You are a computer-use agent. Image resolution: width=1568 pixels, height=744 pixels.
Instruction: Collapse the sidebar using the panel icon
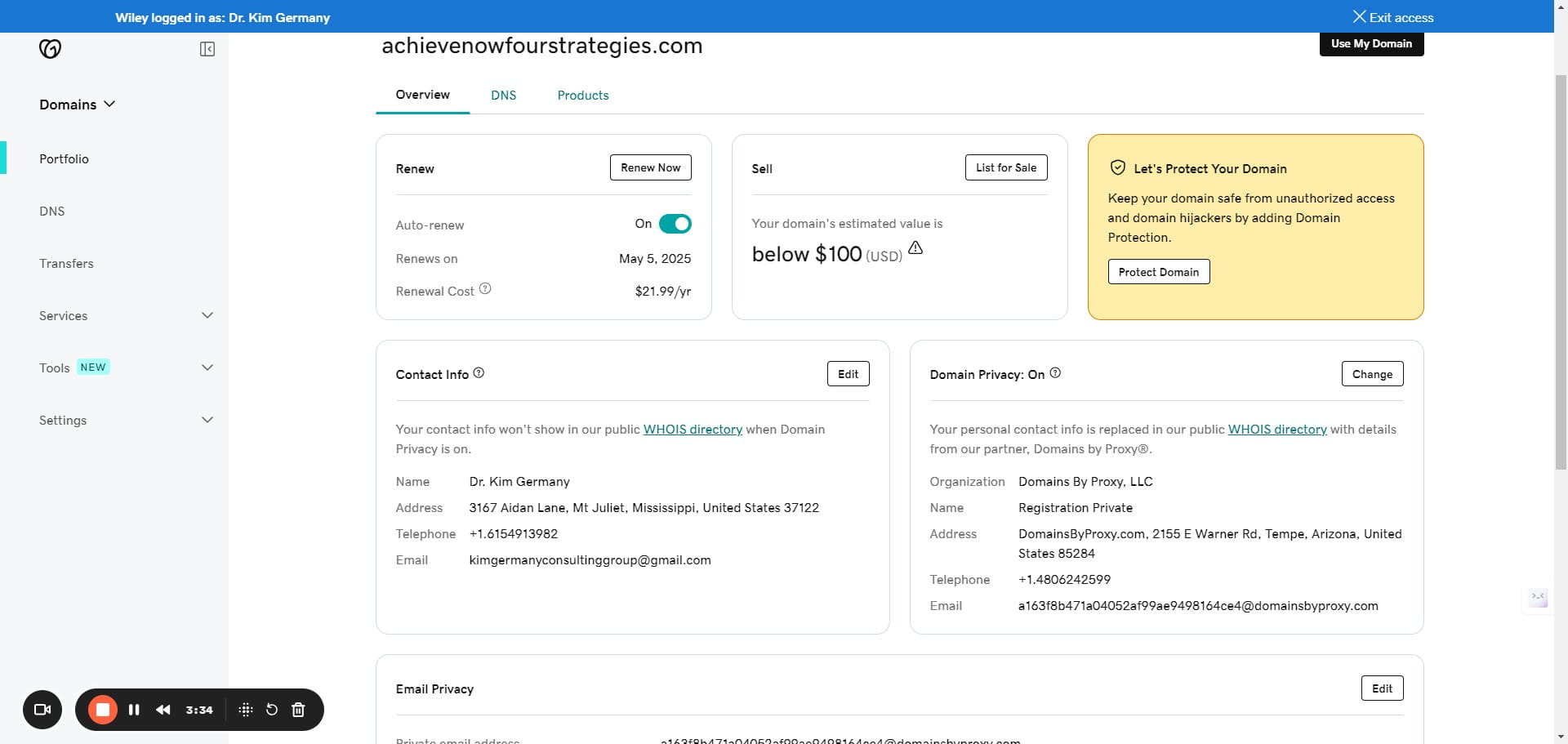coord(207,49)
